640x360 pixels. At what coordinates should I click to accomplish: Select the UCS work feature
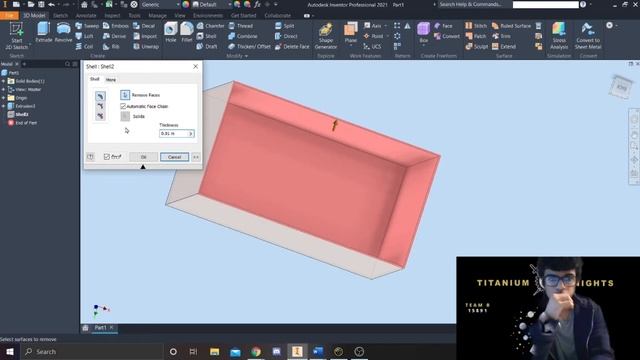click(x=372, y=47)
